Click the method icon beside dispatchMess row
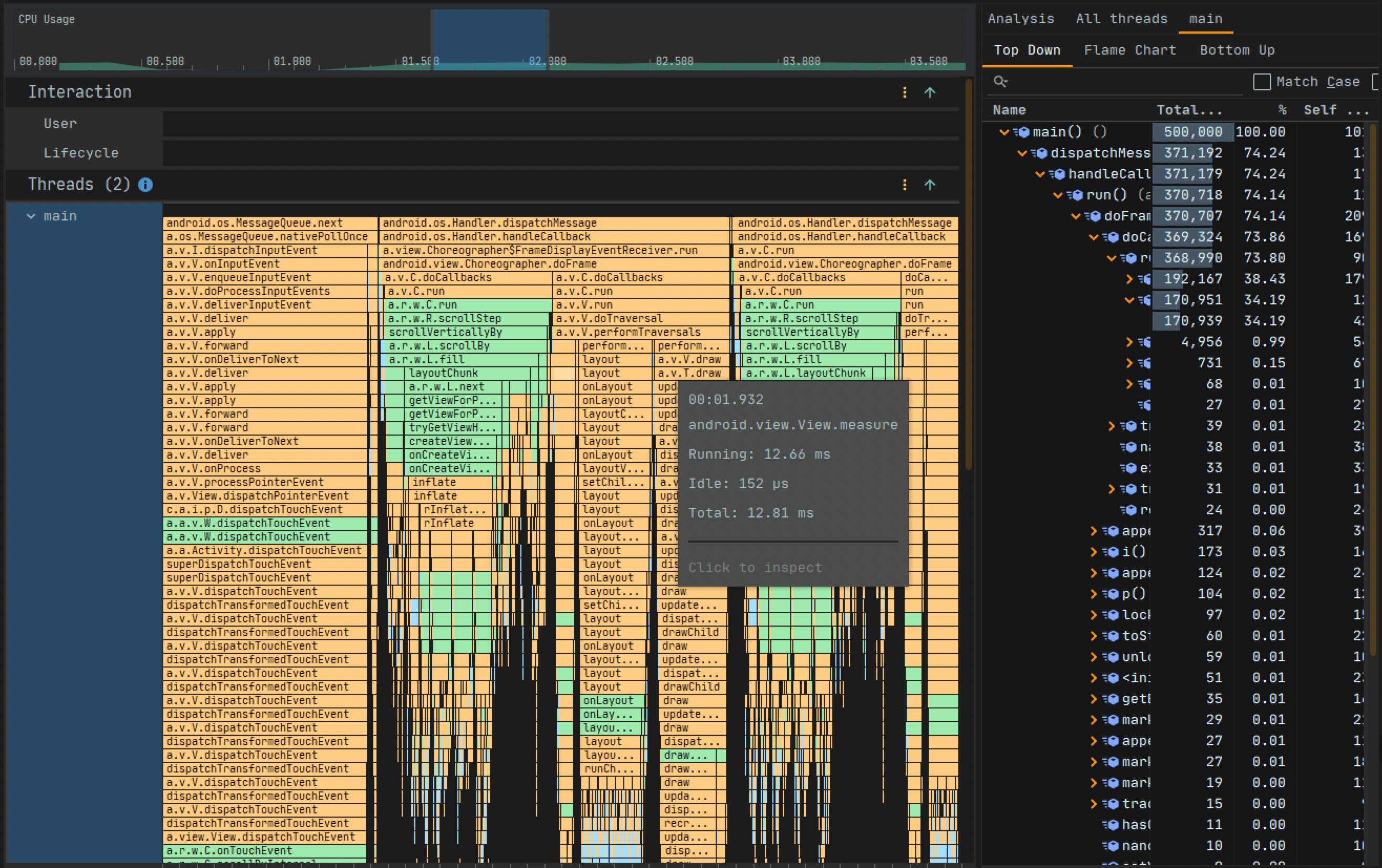The width and height of the screenshot is (1382, 868). pos(1041,153)
